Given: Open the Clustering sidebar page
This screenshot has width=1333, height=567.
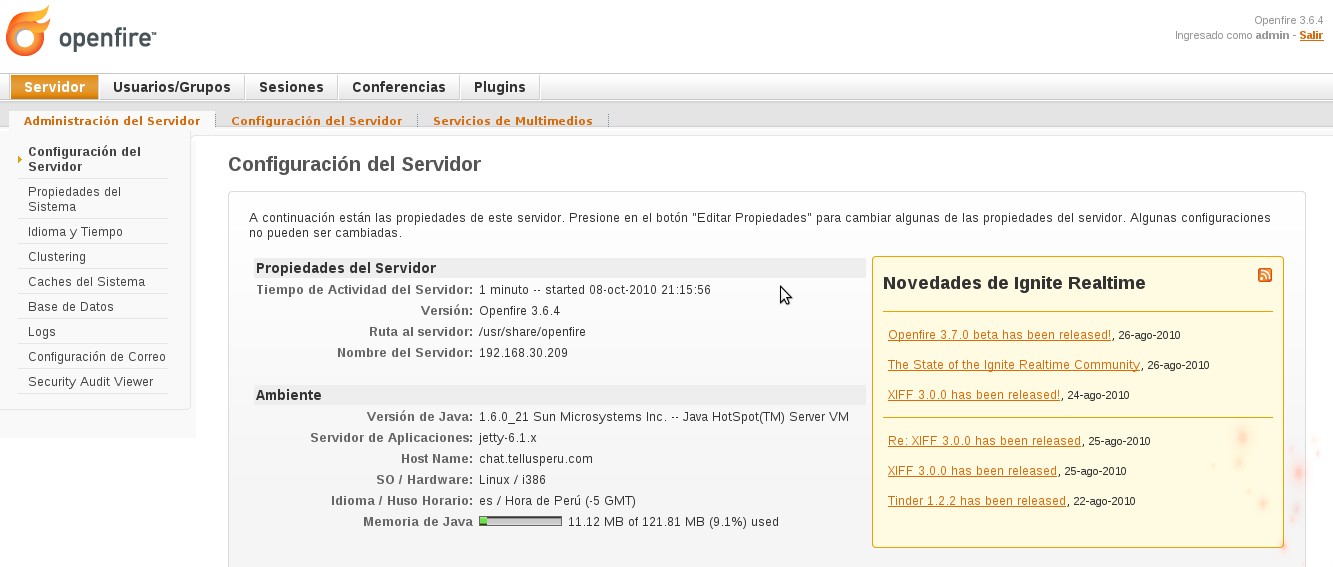Looking at the screenshot, I should coord(57,257).
